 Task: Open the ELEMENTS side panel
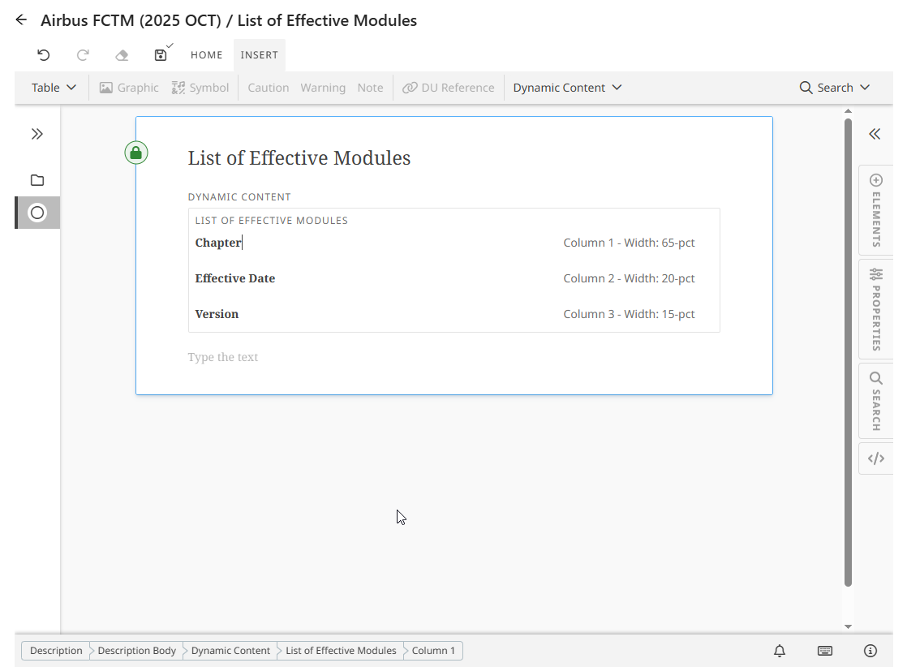(876, 210)
